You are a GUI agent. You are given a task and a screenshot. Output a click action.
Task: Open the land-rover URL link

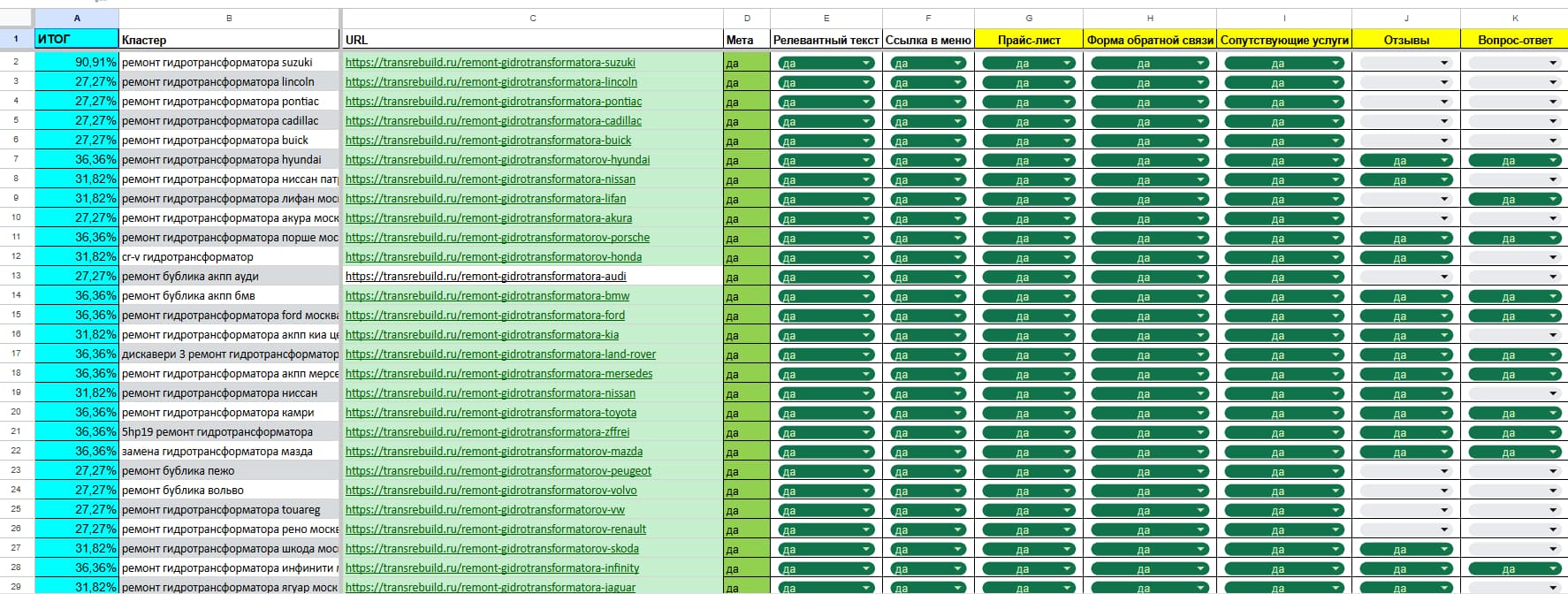pos(500,354)
